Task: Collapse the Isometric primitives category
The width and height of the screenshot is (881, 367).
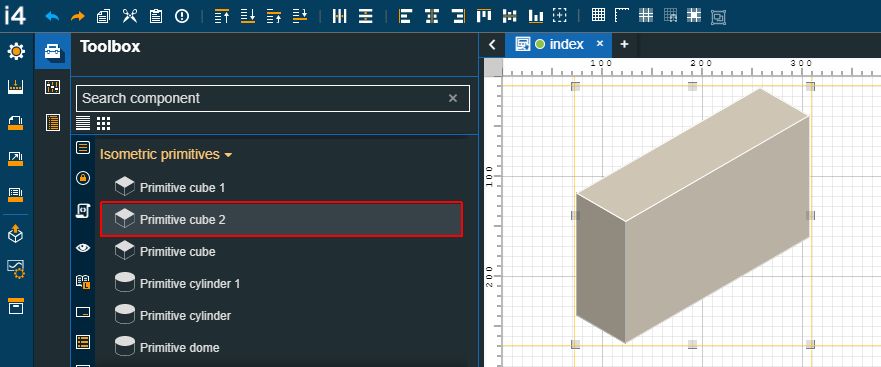Action: pyautogui.click(x=166, y=155)
